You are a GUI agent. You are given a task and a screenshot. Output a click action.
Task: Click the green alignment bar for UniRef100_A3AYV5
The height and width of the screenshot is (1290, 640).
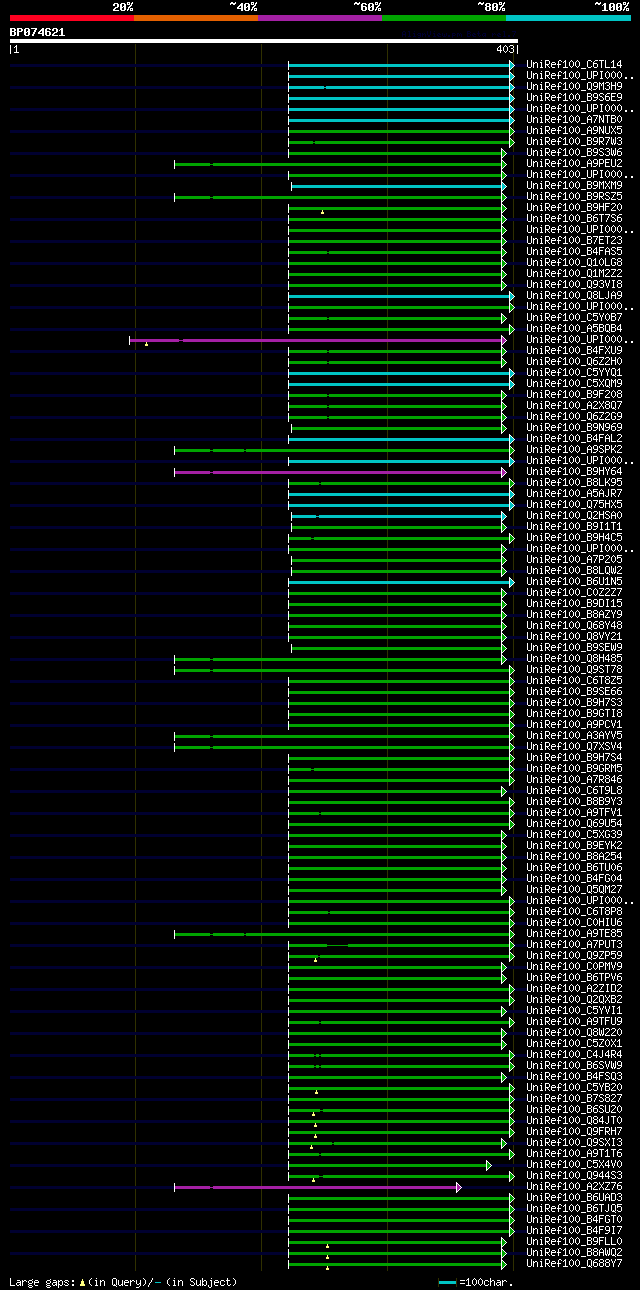[344, 736]
